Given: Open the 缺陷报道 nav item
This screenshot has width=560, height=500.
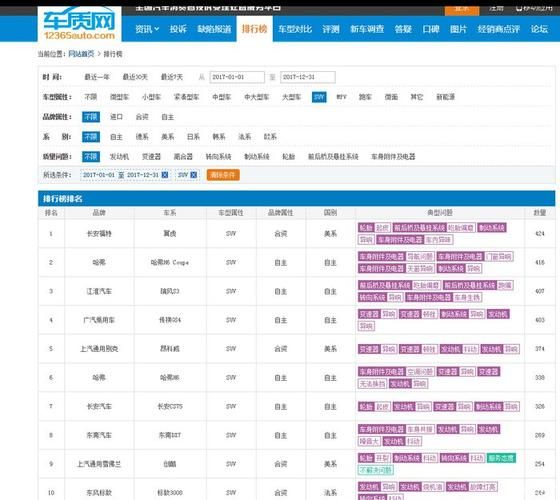Looking at the screenshot, I should pos(214,29).
